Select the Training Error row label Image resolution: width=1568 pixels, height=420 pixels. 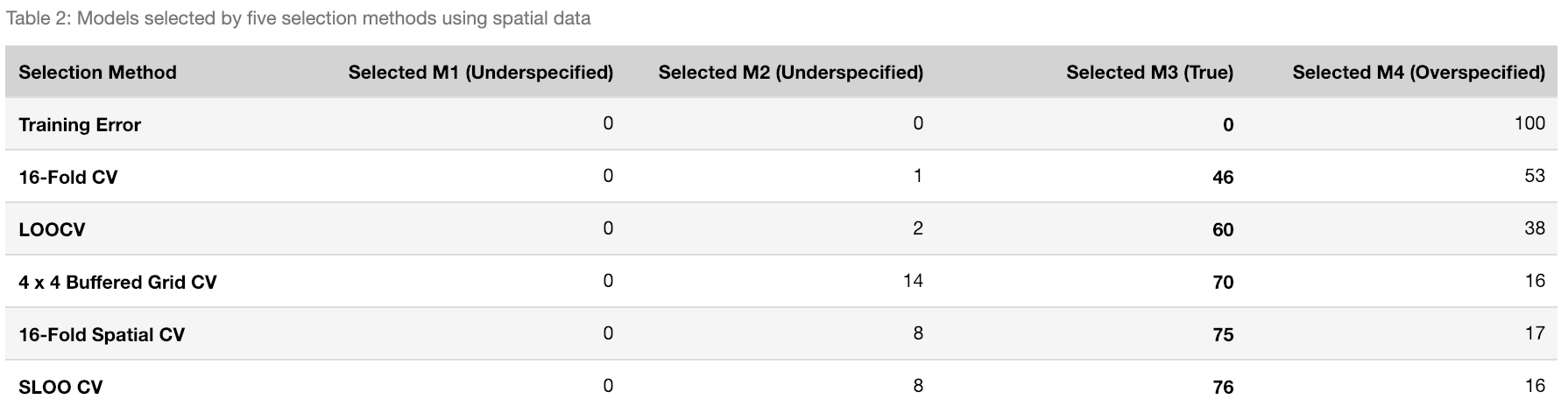[x=80, y=125]
